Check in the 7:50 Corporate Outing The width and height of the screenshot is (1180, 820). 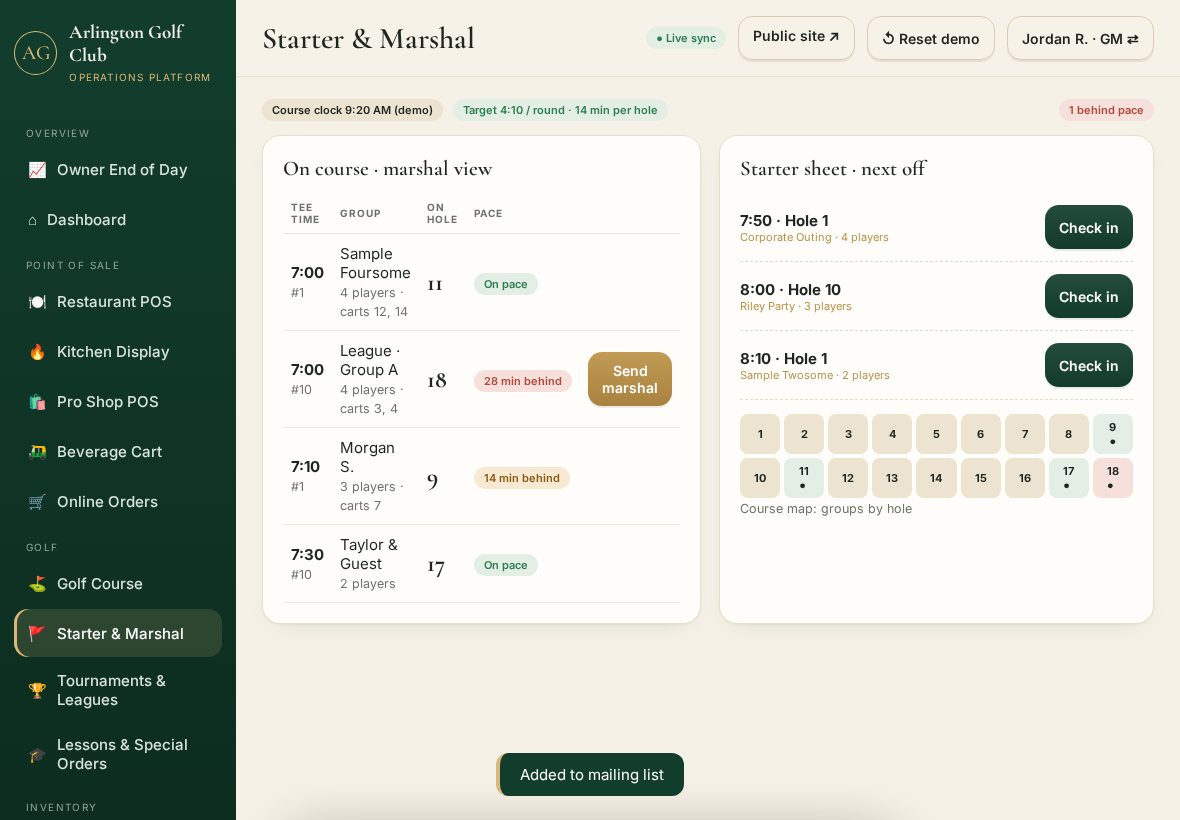(x=1088, y=227)
